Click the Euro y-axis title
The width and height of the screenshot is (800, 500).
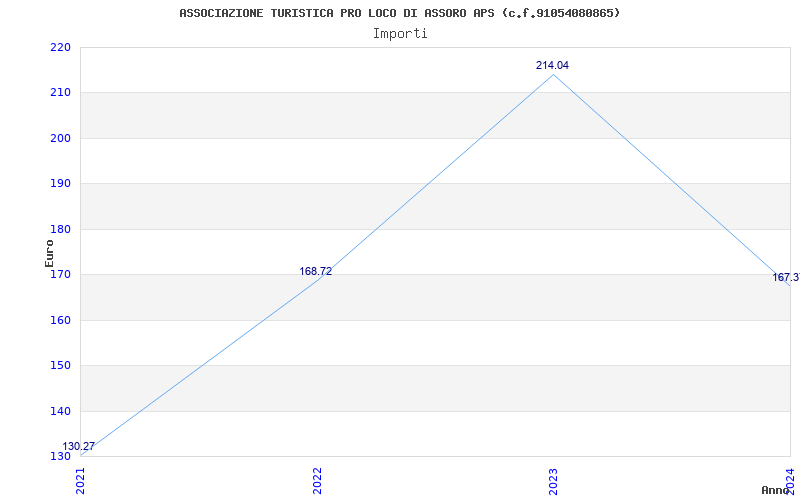click(x=49, y=253)
